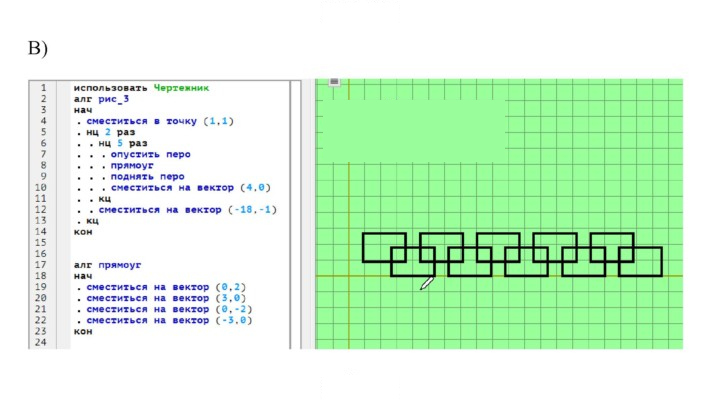Click line number 16 in the gutter
Viewport: 720px width, 404px height.
click(x=40, y=254)
